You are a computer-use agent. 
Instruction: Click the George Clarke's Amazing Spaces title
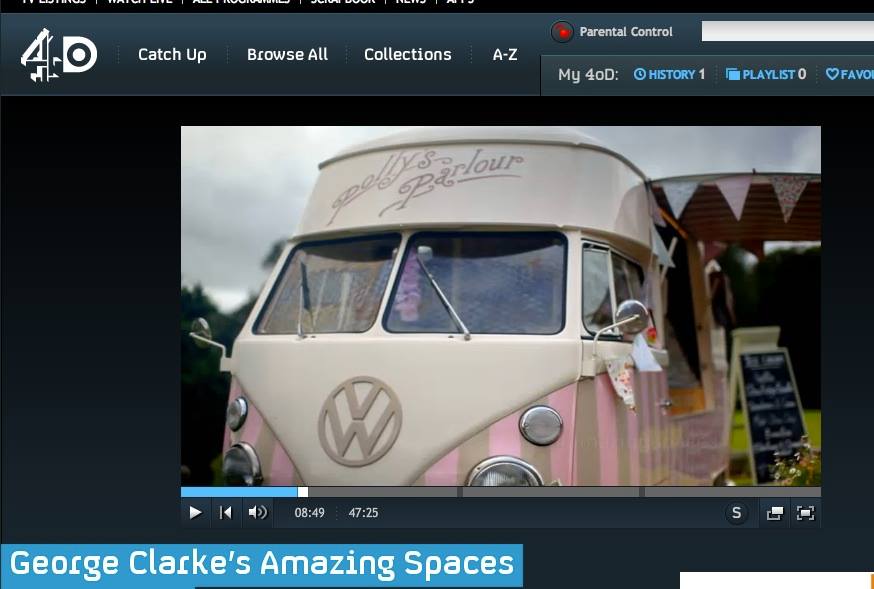click(x=262, y=563)
